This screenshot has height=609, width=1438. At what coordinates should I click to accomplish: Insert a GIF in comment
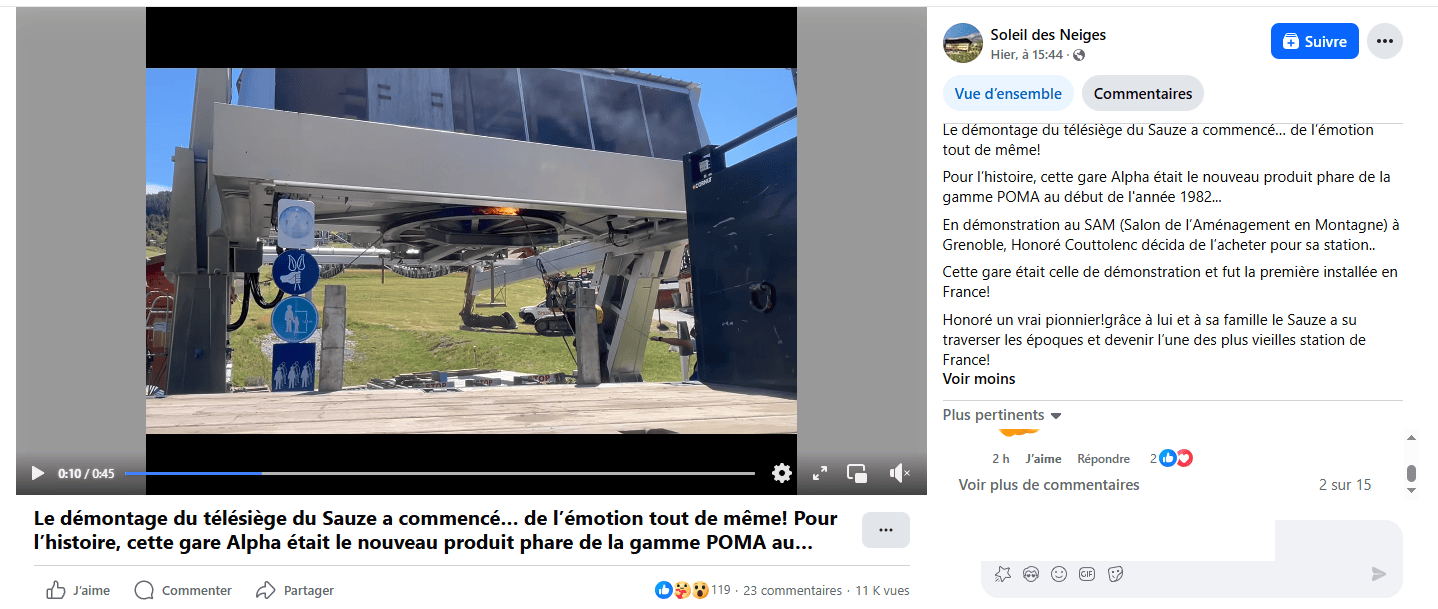pos(1087,574)
